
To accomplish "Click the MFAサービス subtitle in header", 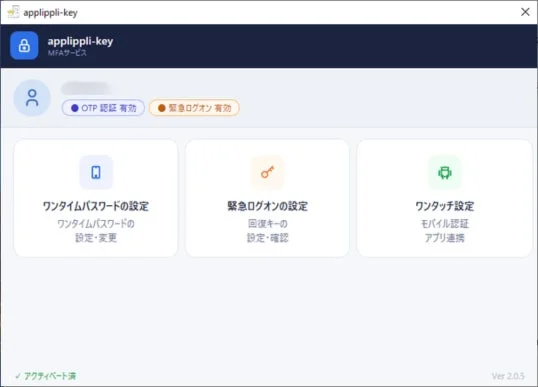I will click(x=67, y=53).
